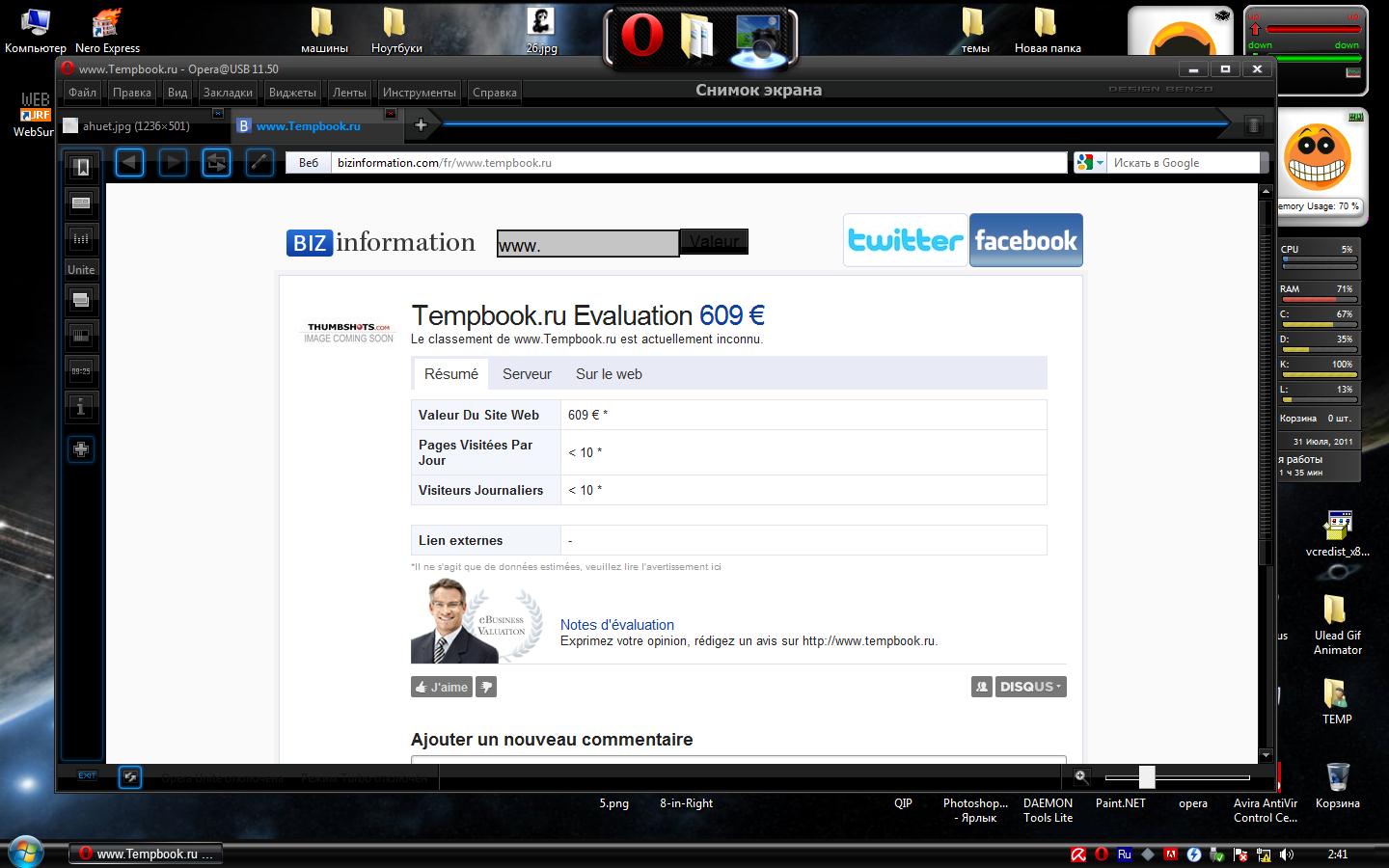Click the volume speaker icon in tray

tap(1286, 854)
